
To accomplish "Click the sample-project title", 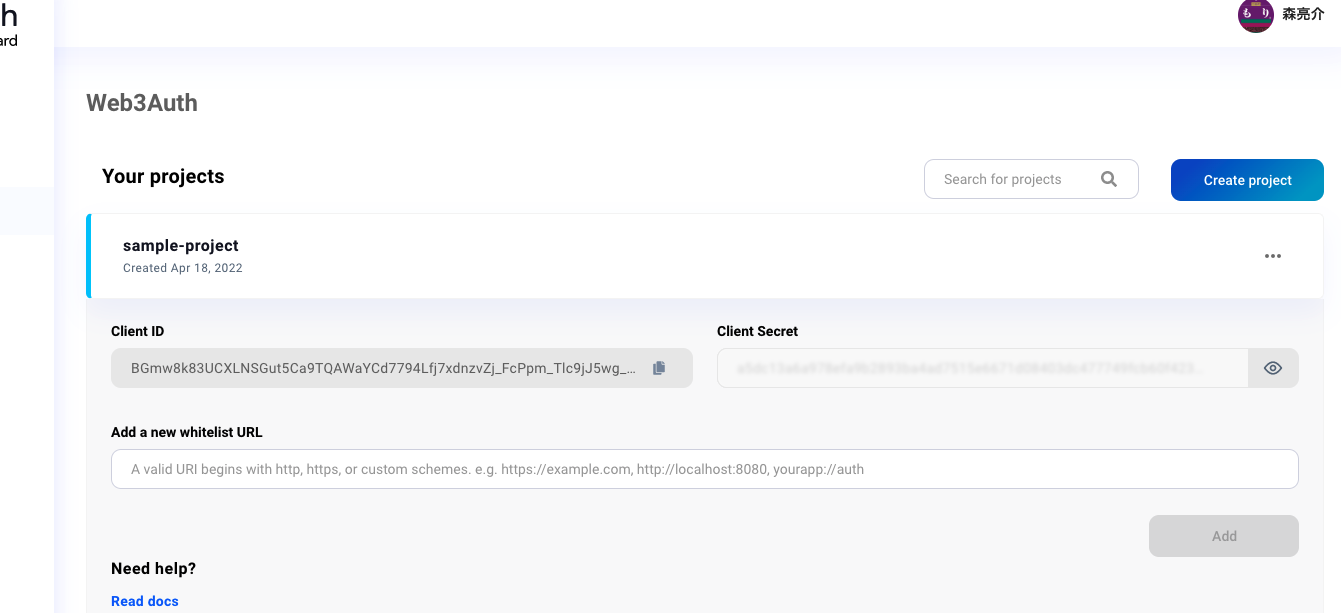I will (179, 245).
